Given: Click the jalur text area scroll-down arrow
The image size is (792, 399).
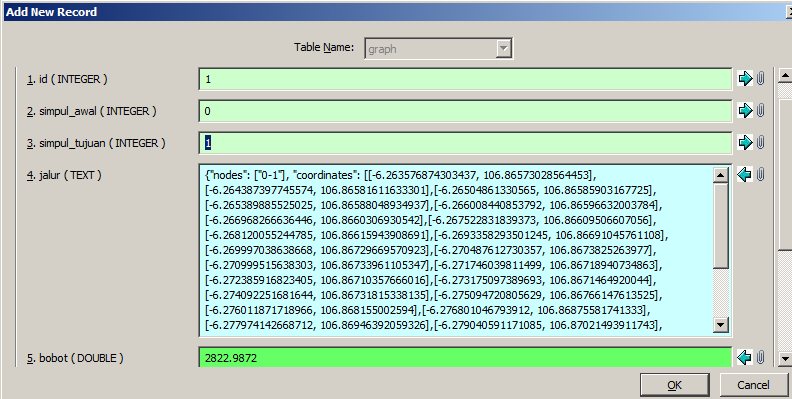Looking at the screenshot, I should [721, 325].
